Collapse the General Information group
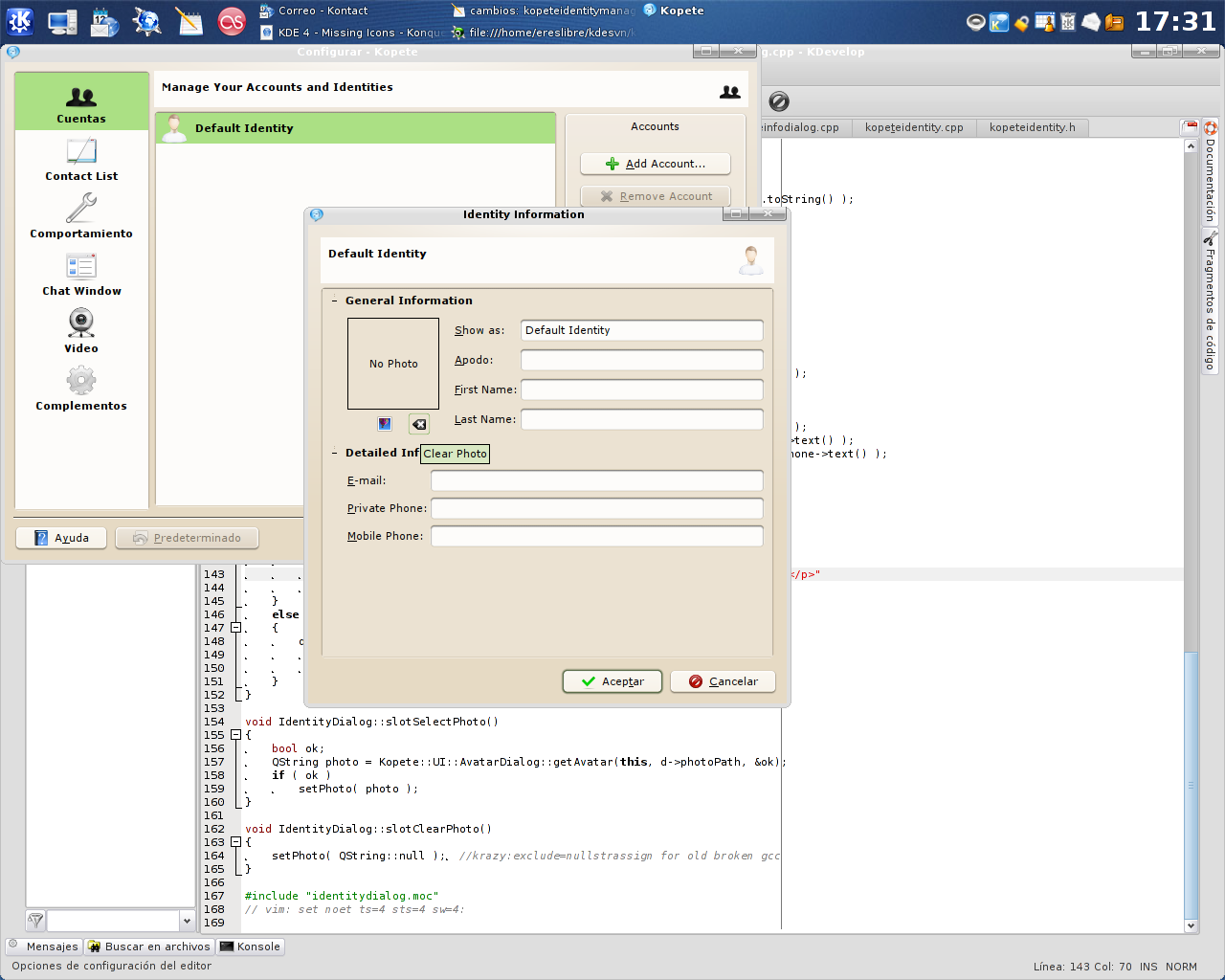The width and height of the screenshot is (1225, 980). click(335, 301)
